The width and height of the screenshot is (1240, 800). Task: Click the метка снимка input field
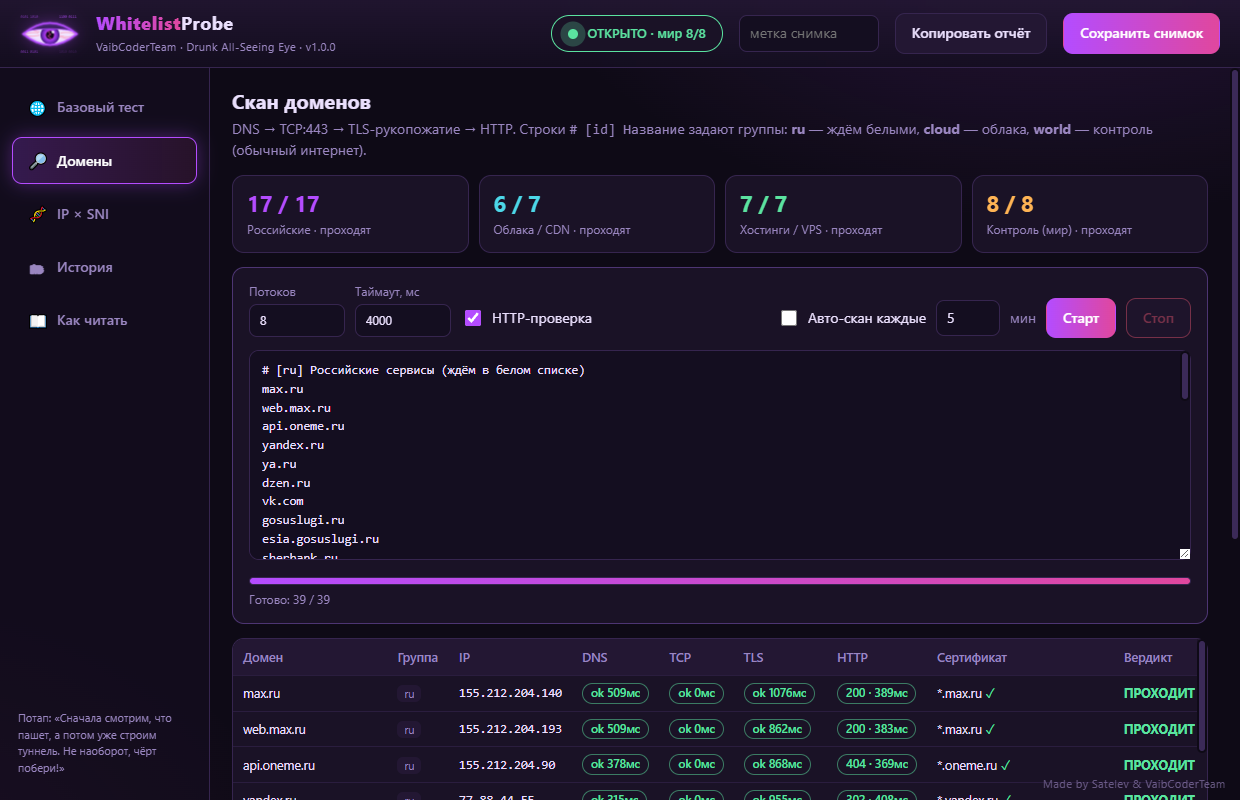click(809, 34)
